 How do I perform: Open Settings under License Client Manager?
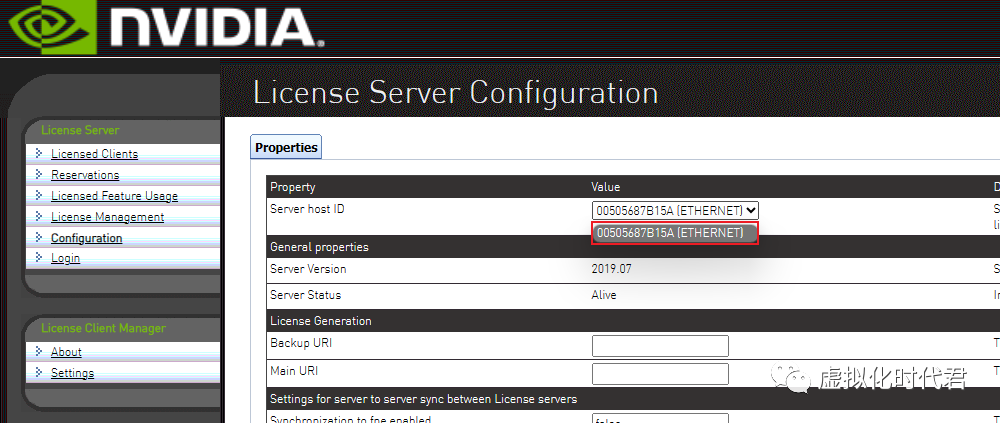pos(72,373)
